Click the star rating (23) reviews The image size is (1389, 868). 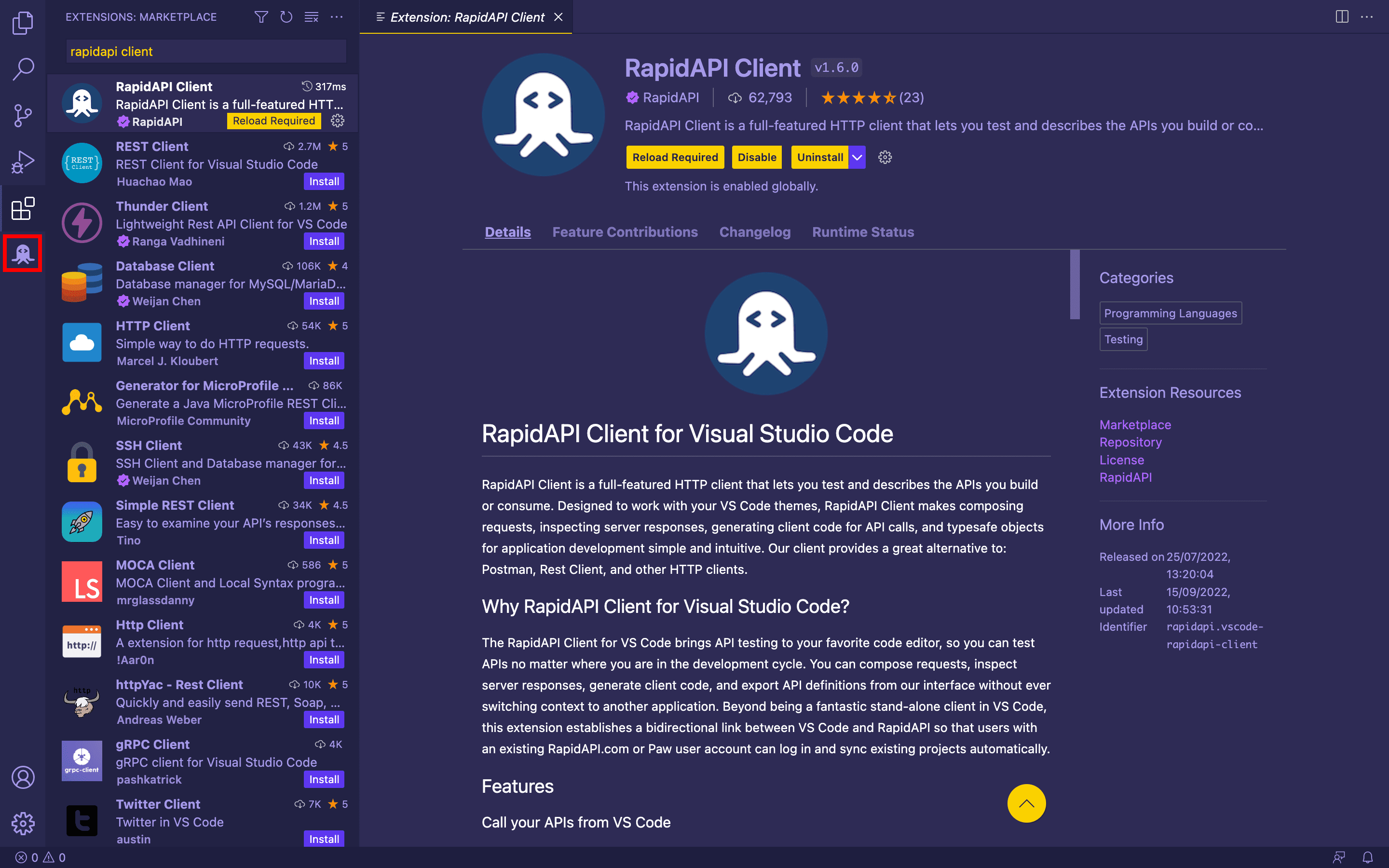coord(872,97)
